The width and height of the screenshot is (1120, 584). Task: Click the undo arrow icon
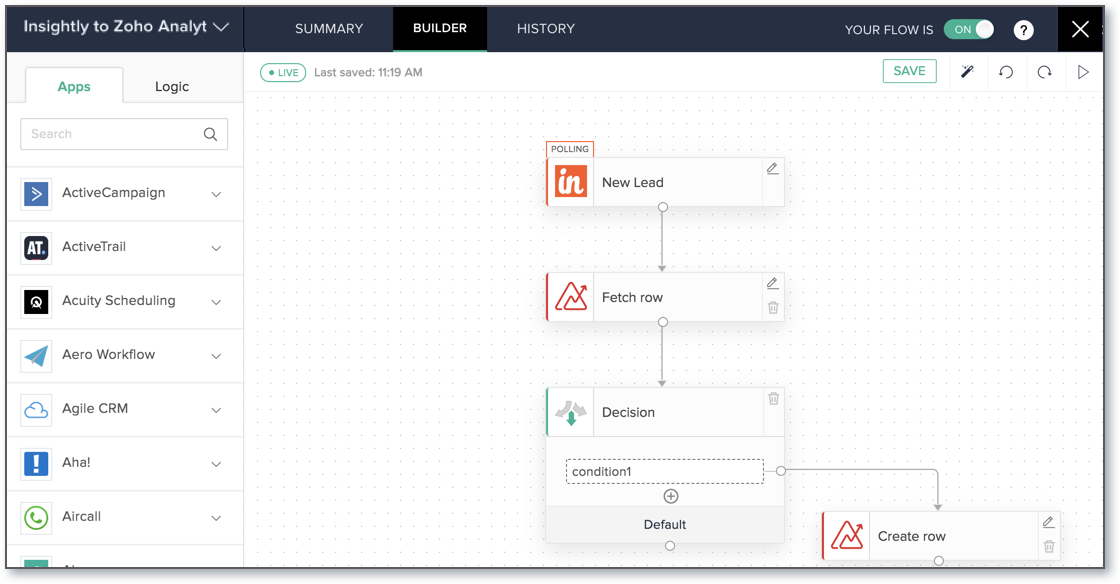pos(1006,72)
